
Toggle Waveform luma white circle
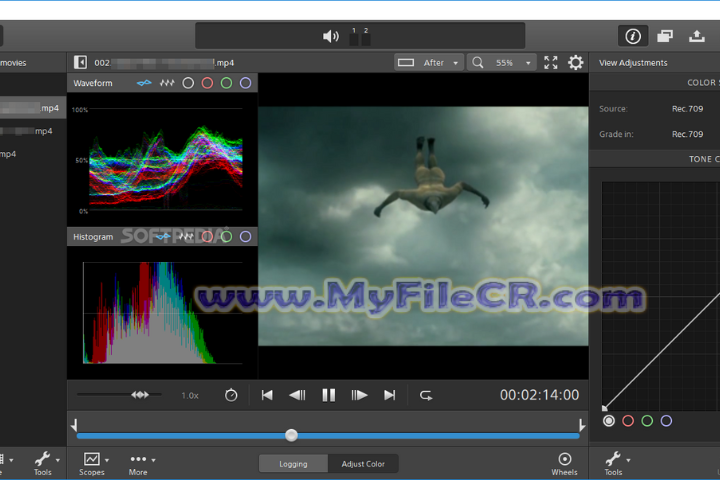[188, 83]
